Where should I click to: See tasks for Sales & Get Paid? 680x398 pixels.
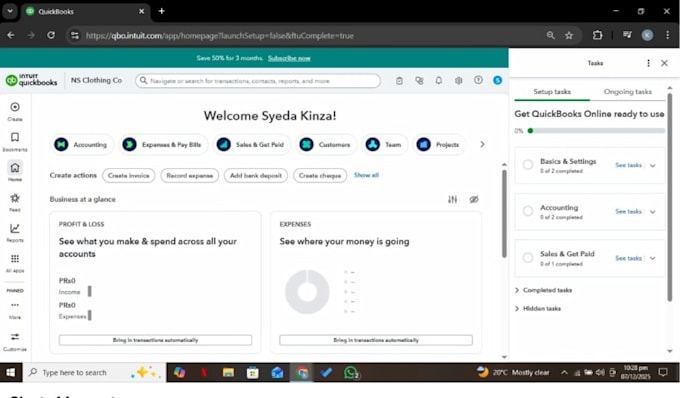click(x=628, y=258)
